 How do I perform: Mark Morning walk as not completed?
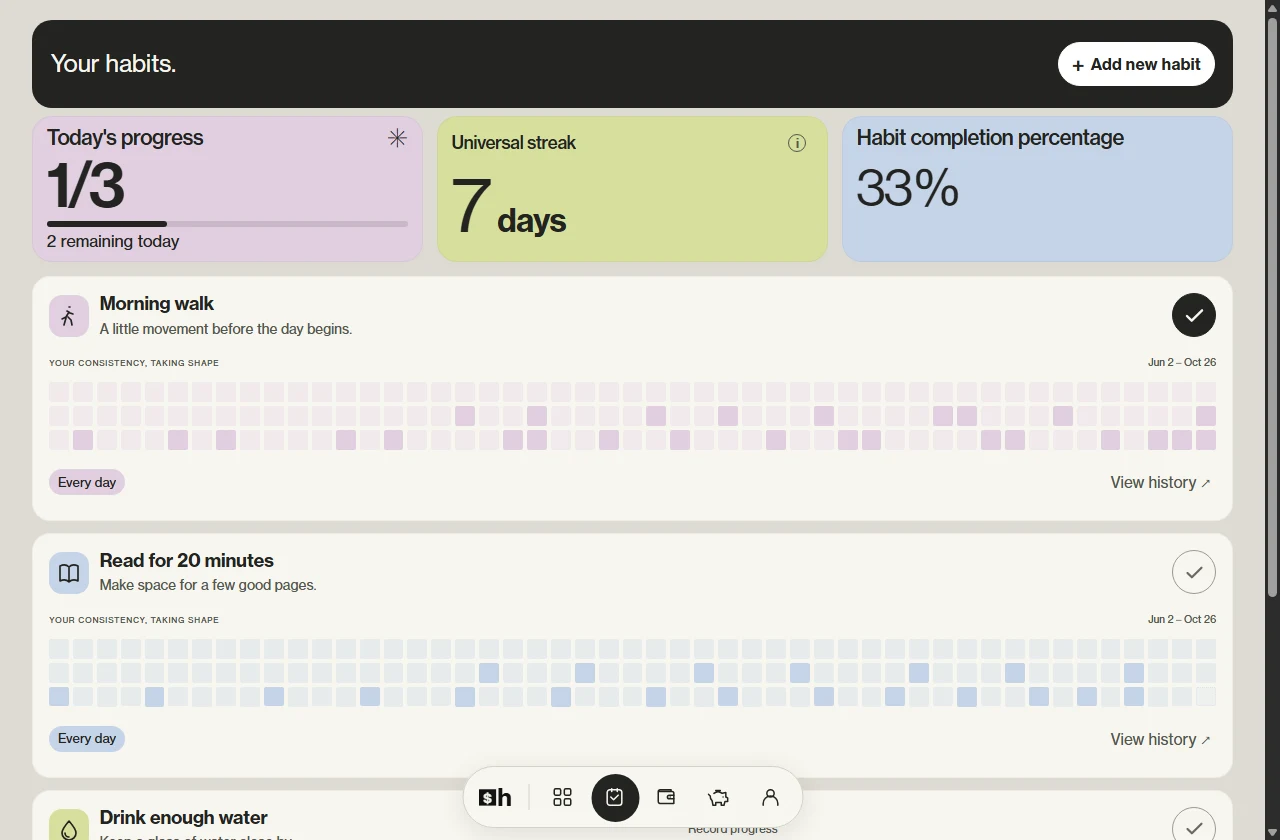point(1194,315)
